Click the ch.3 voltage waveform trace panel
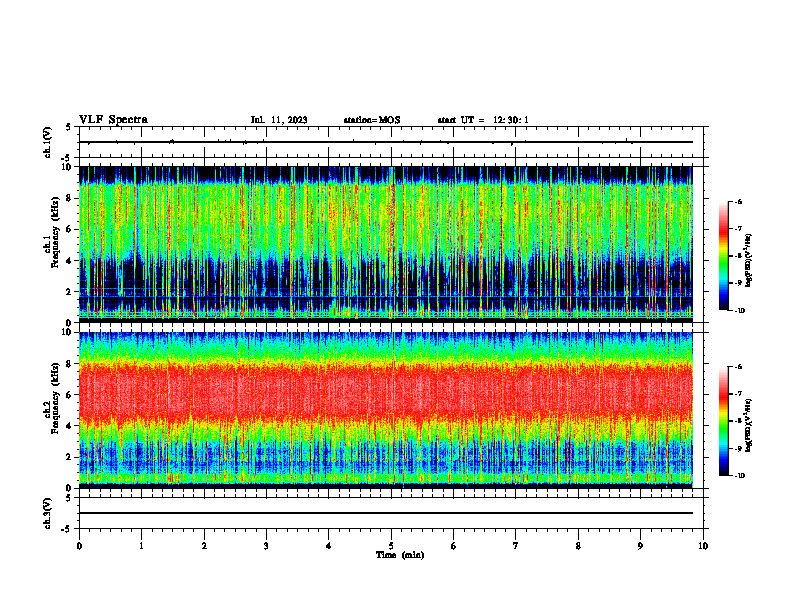Viewport: 792px width, 612px height. (391, 513)
